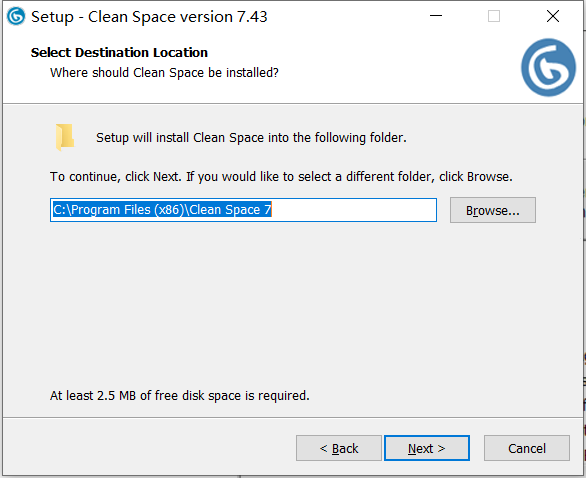Click the large Clean Space swirl logo
The width and height of the screenshot is (586, 478).
[x=548, y=67]
